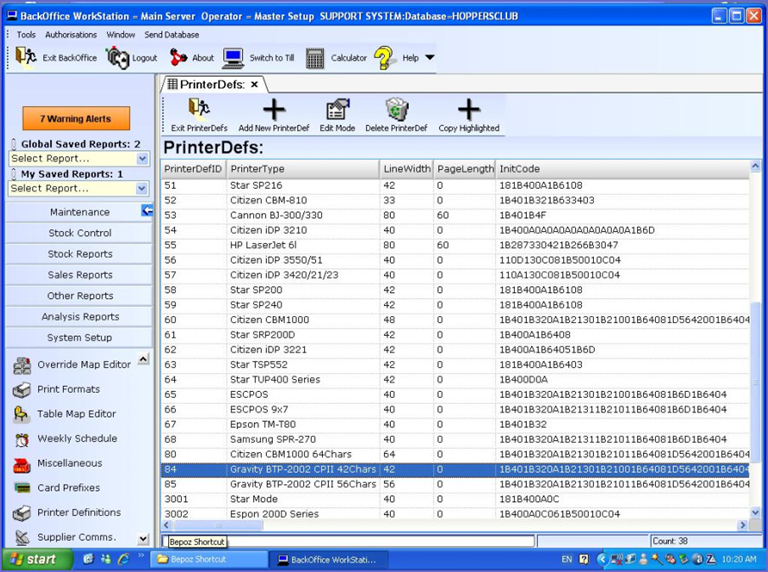Open the Authorisations menu

click(x=70, y=35)
